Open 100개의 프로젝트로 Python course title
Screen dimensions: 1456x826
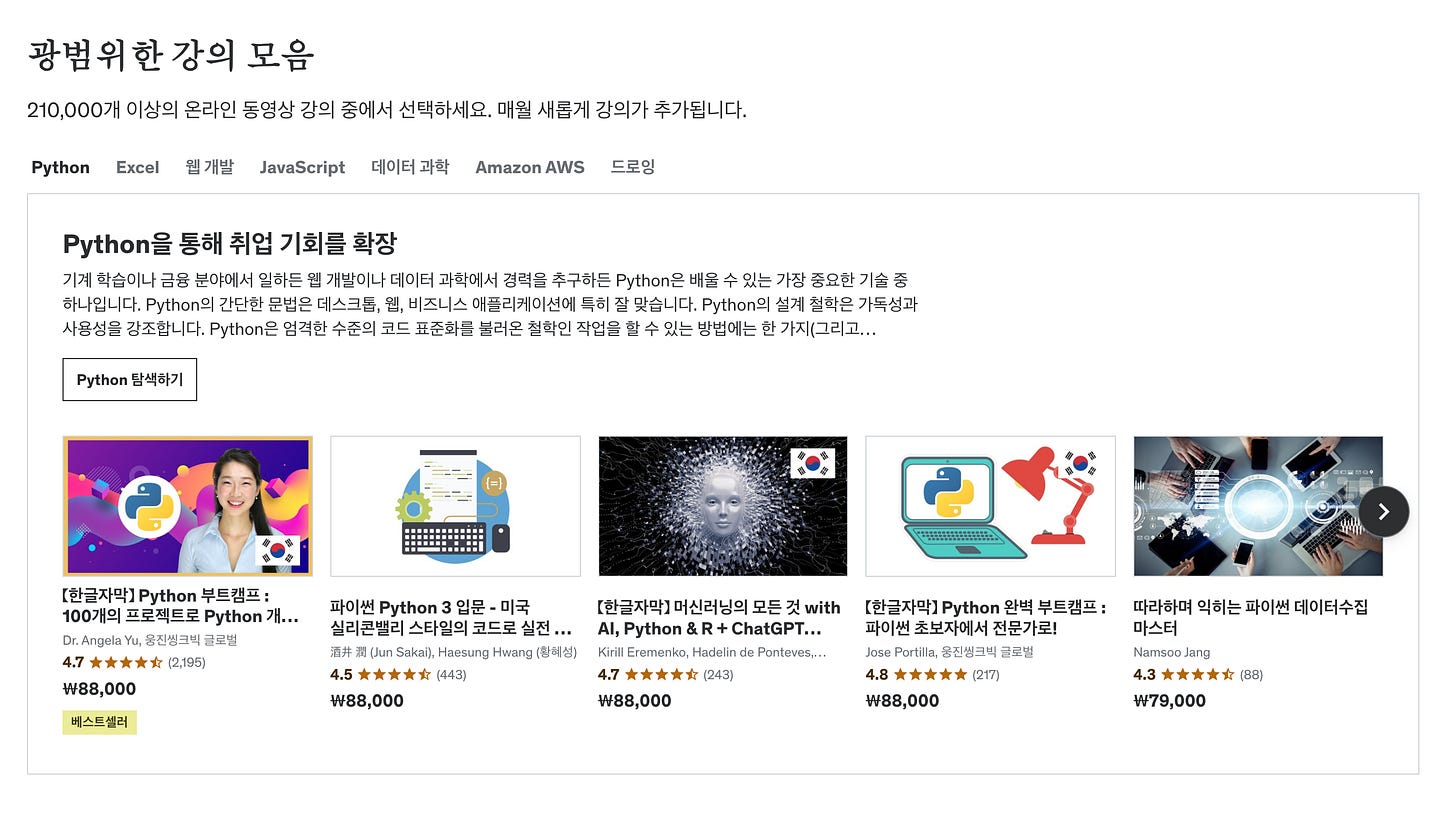(x=181, y=606)
